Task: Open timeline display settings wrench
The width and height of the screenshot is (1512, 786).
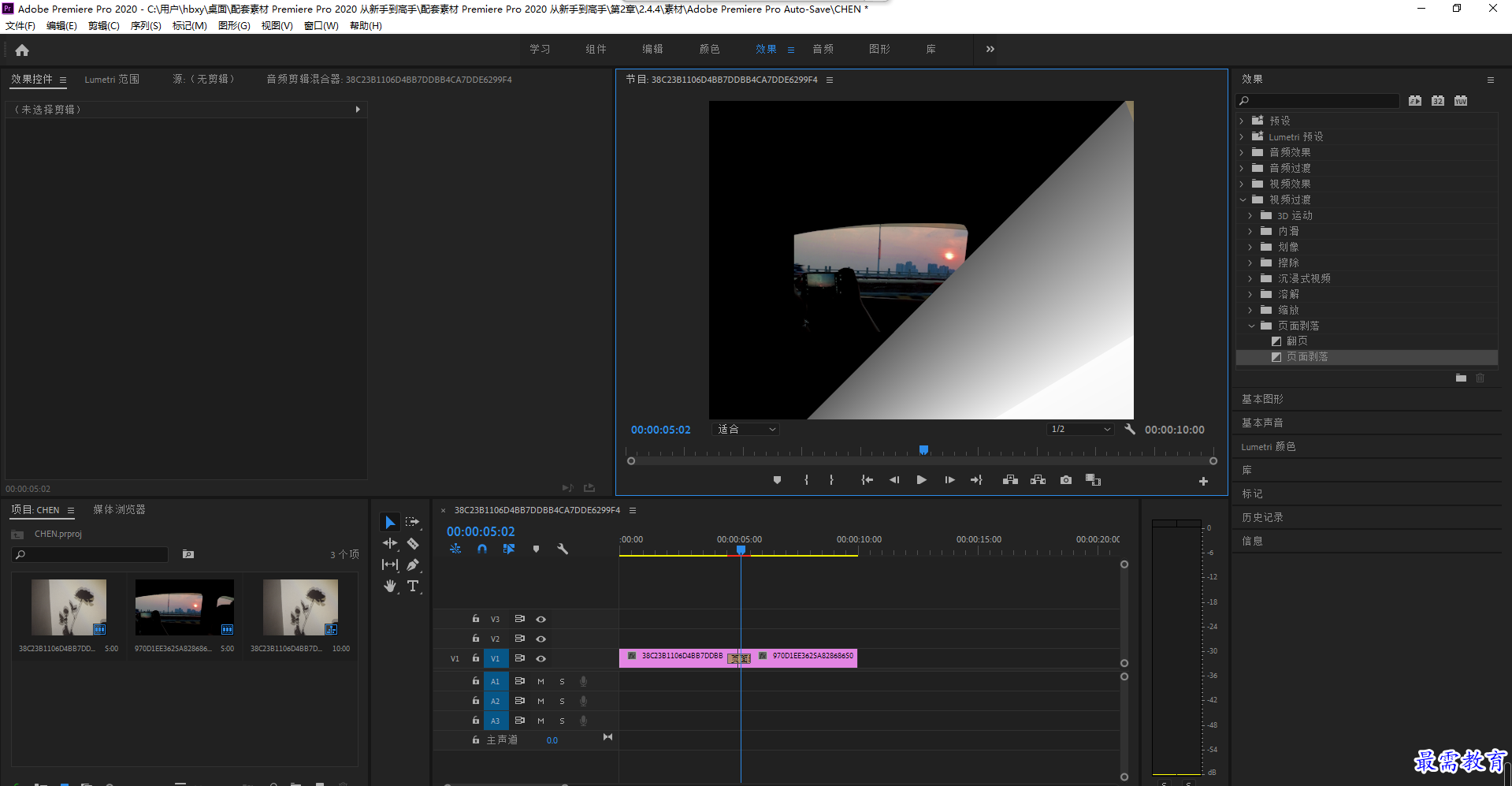Action: point(563,549)
